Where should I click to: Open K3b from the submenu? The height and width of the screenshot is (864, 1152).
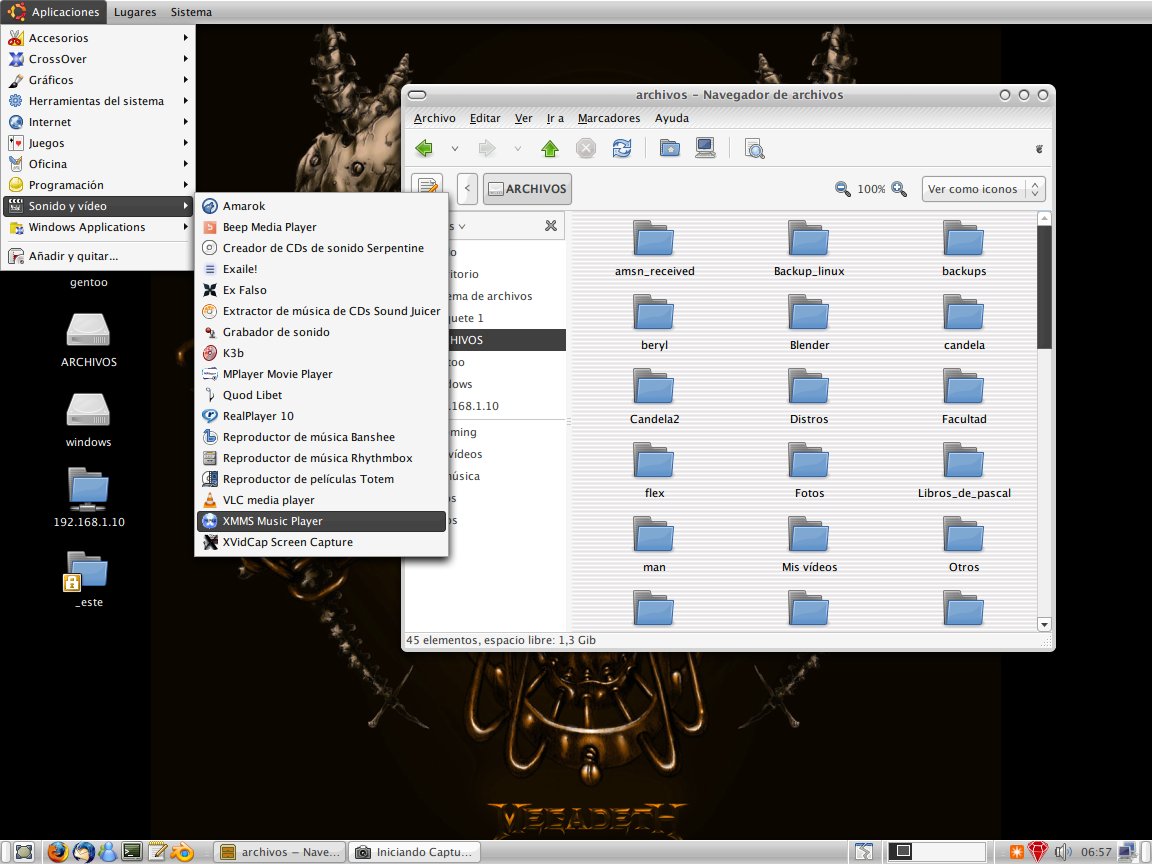(321, 353)
